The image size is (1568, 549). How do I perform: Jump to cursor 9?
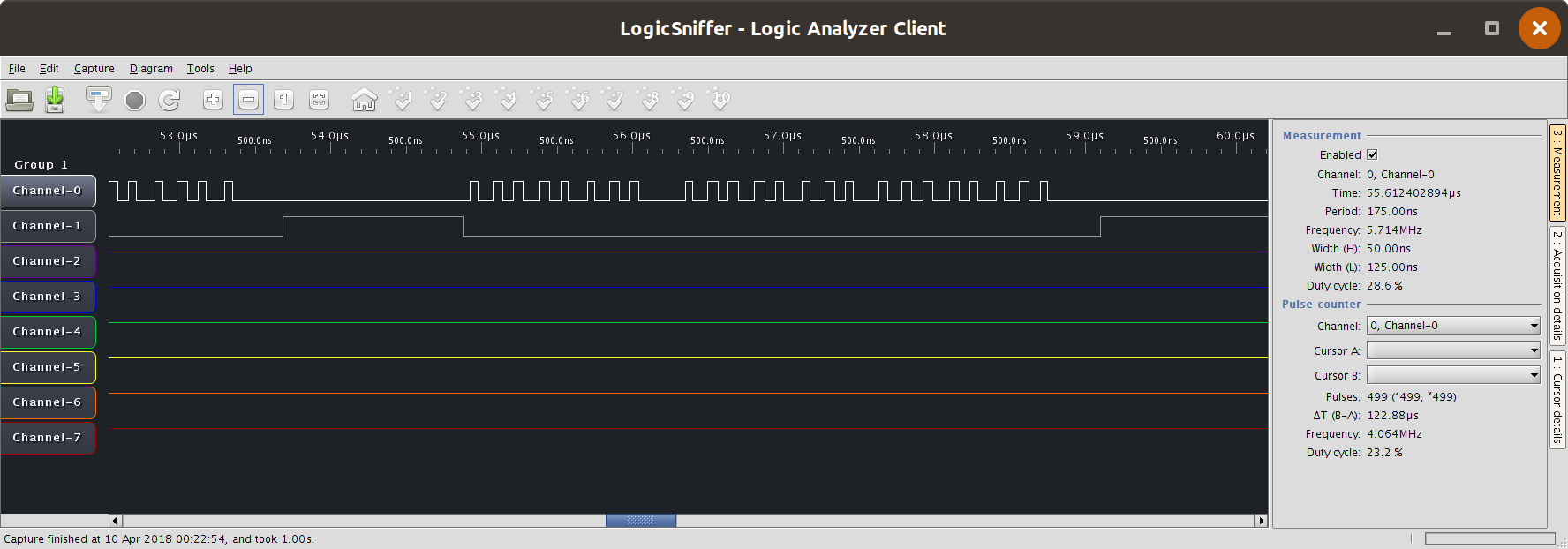pyautogui.click(x=685, y=100)
